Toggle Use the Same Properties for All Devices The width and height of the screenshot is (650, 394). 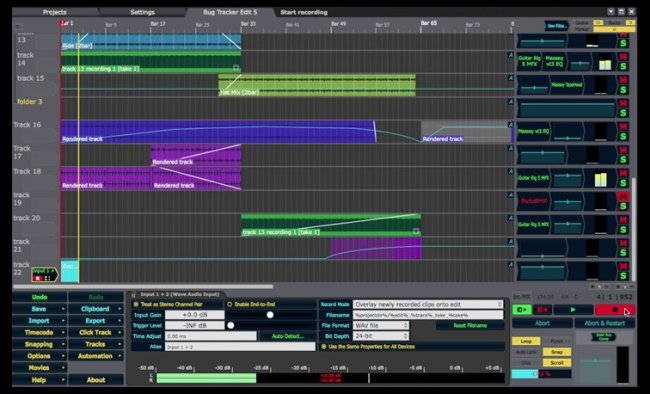pos(368,347)
